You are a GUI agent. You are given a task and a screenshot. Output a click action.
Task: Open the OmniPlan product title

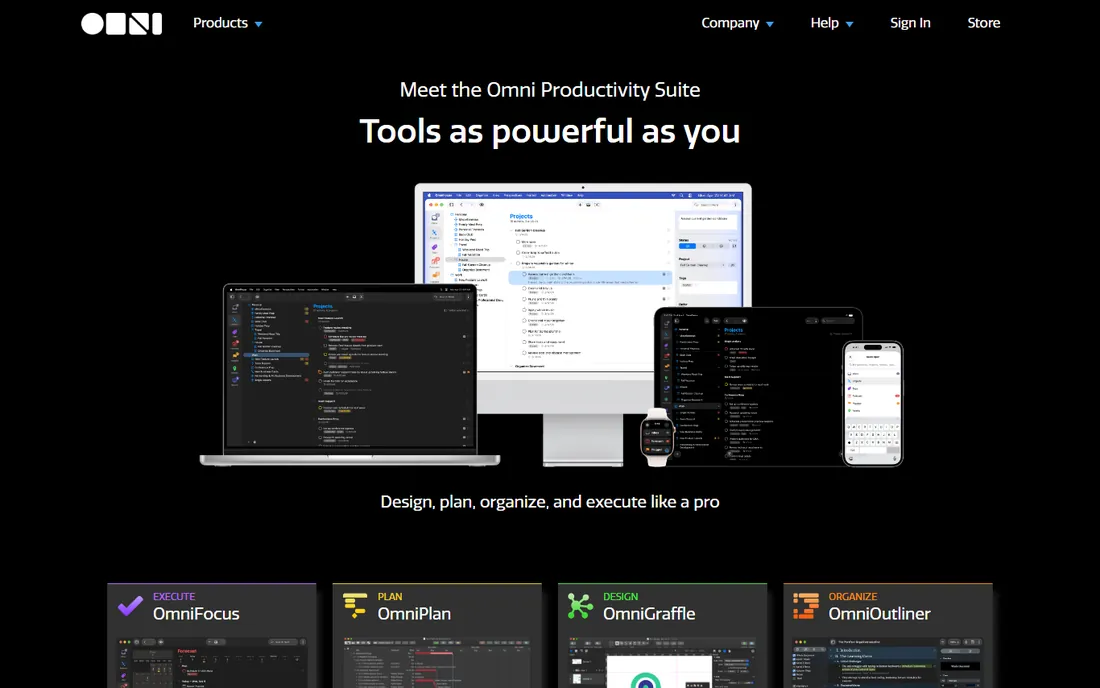tap(414, 614)
